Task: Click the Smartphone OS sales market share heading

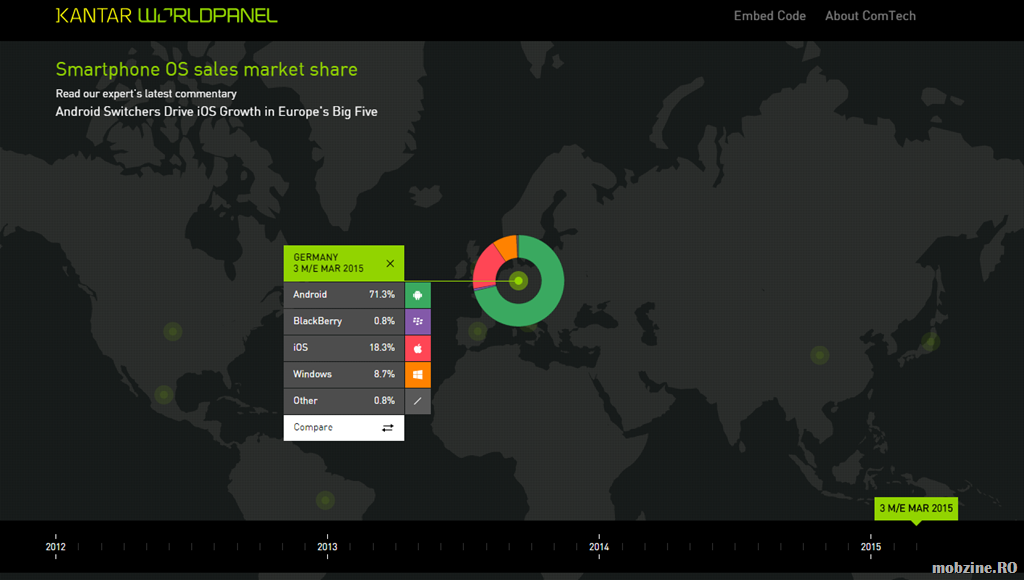Action: 206,70
